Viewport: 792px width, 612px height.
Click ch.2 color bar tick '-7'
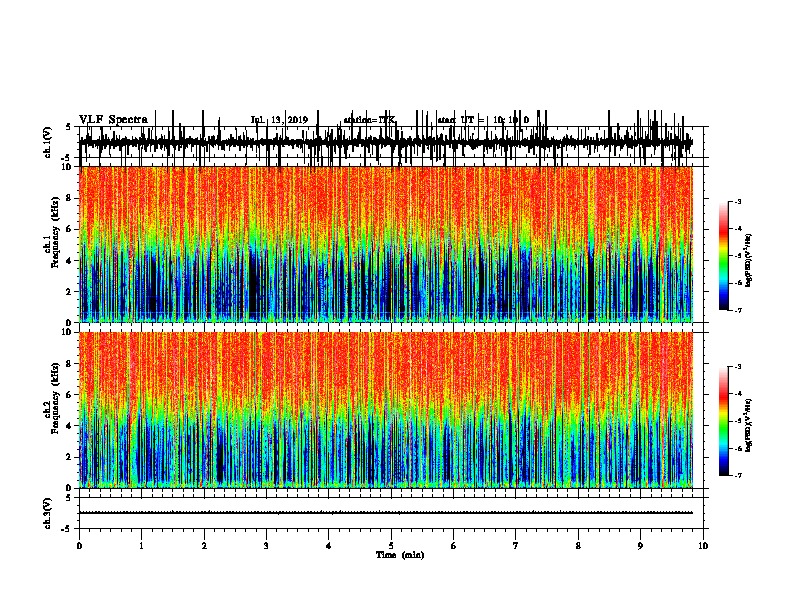pos(737,475)
